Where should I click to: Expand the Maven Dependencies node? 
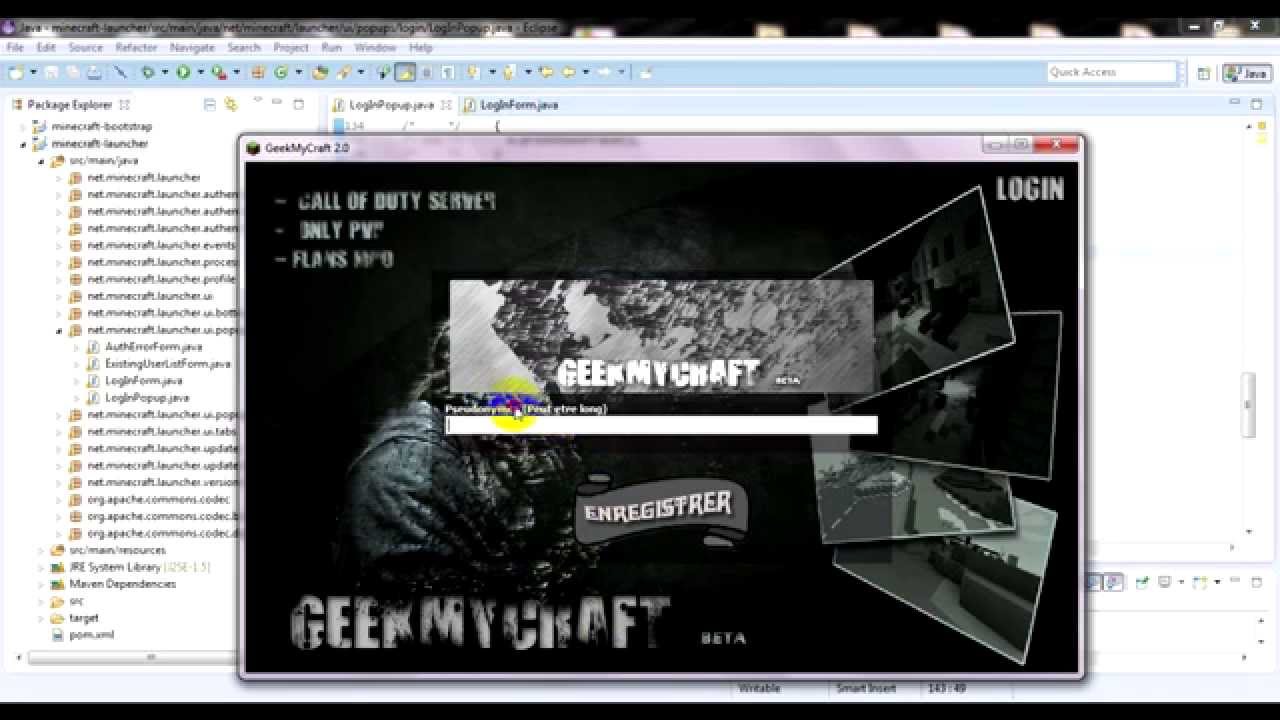(41, 584)
